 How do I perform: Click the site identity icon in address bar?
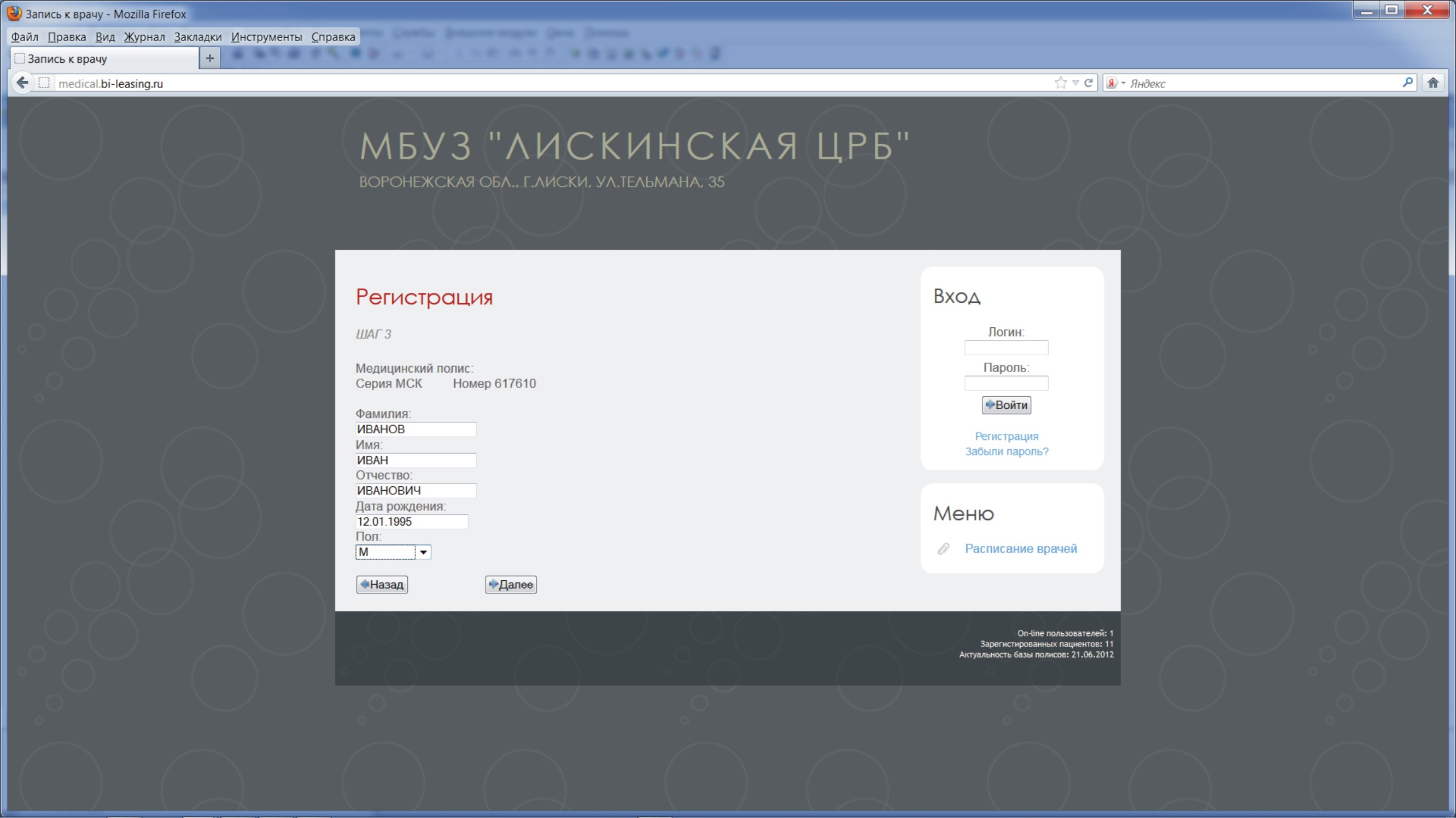pos(44,83)
